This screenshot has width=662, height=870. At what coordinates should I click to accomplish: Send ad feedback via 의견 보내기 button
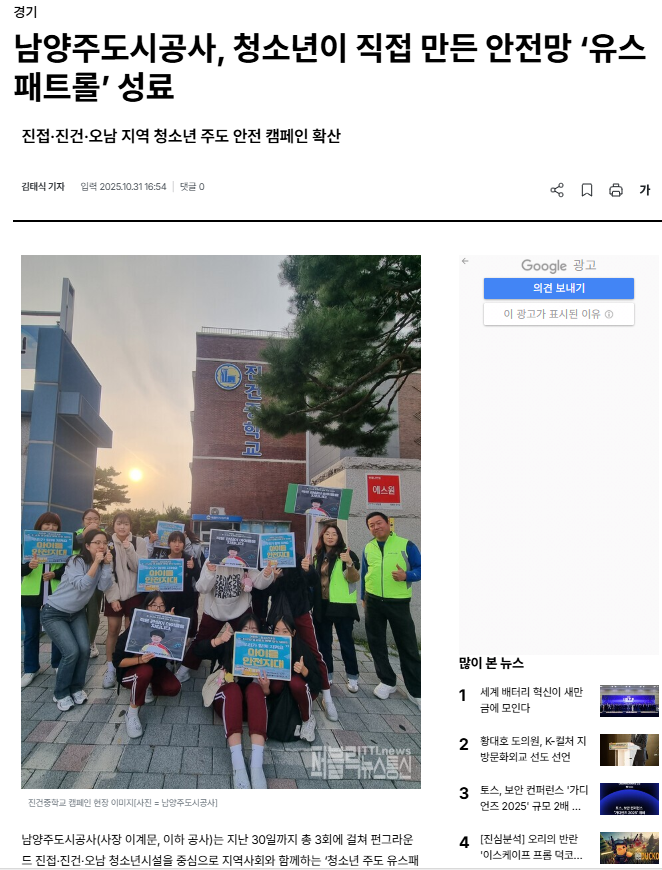559,288
